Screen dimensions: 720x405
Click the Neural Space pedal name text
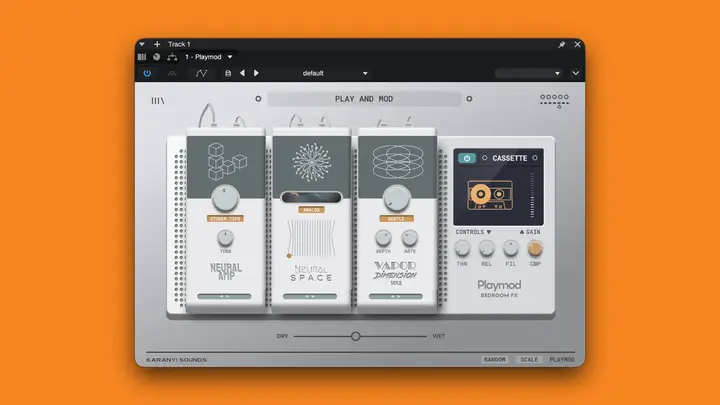point(311,273)
